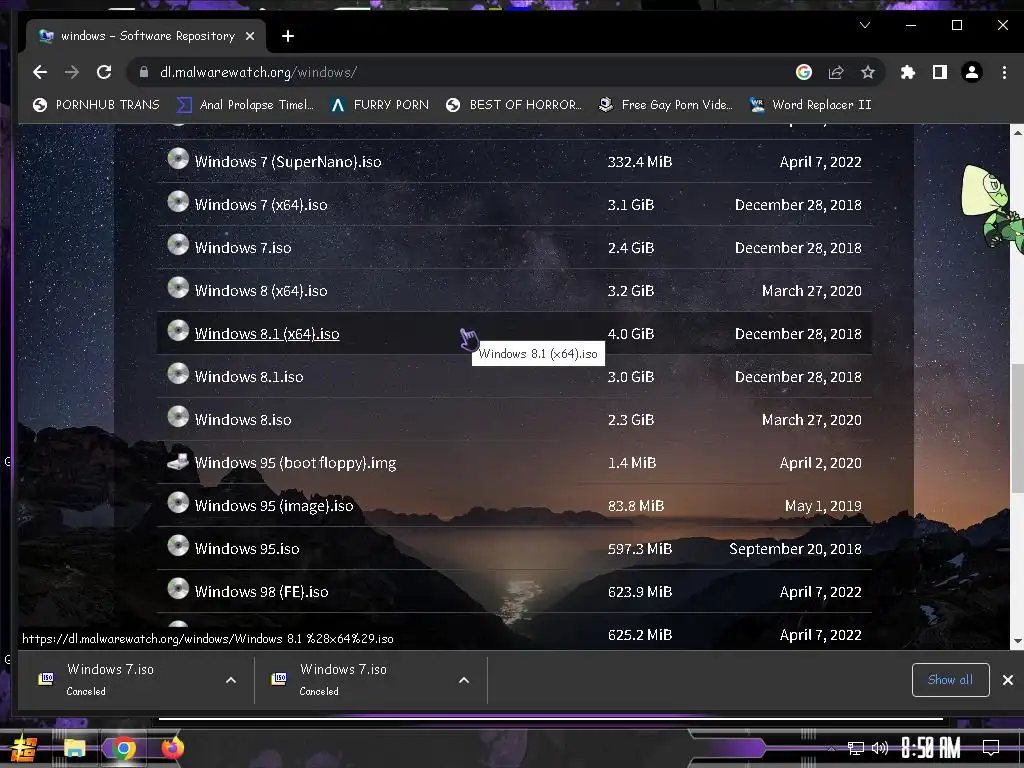The width and height of the screenshot is (1024, 768).
Task: Open the tab search chevron
Action: (865, 25)
